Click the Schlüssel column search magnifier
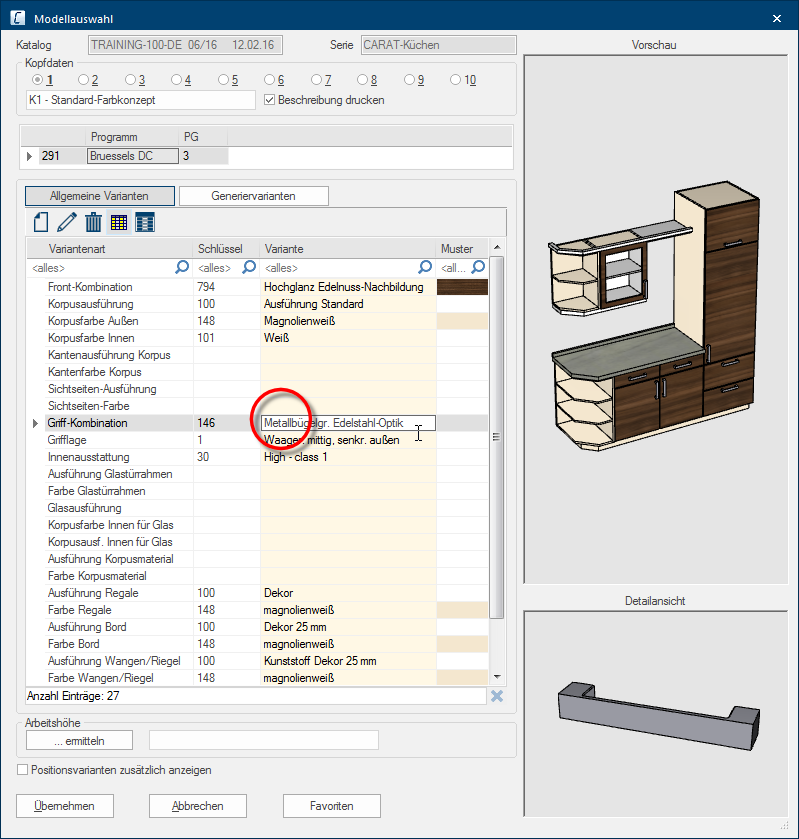Image resolution: width=799 pixels, height=839 pixels. pos(249,267)
